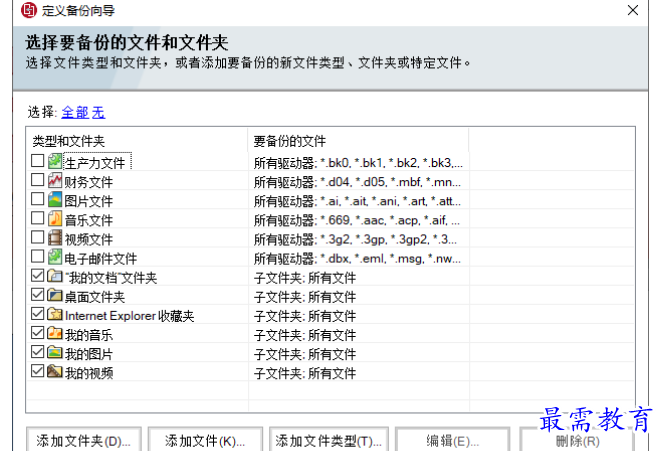Click the Internet Explorer 收藏夹 star folder icon

tap(55, 314)
